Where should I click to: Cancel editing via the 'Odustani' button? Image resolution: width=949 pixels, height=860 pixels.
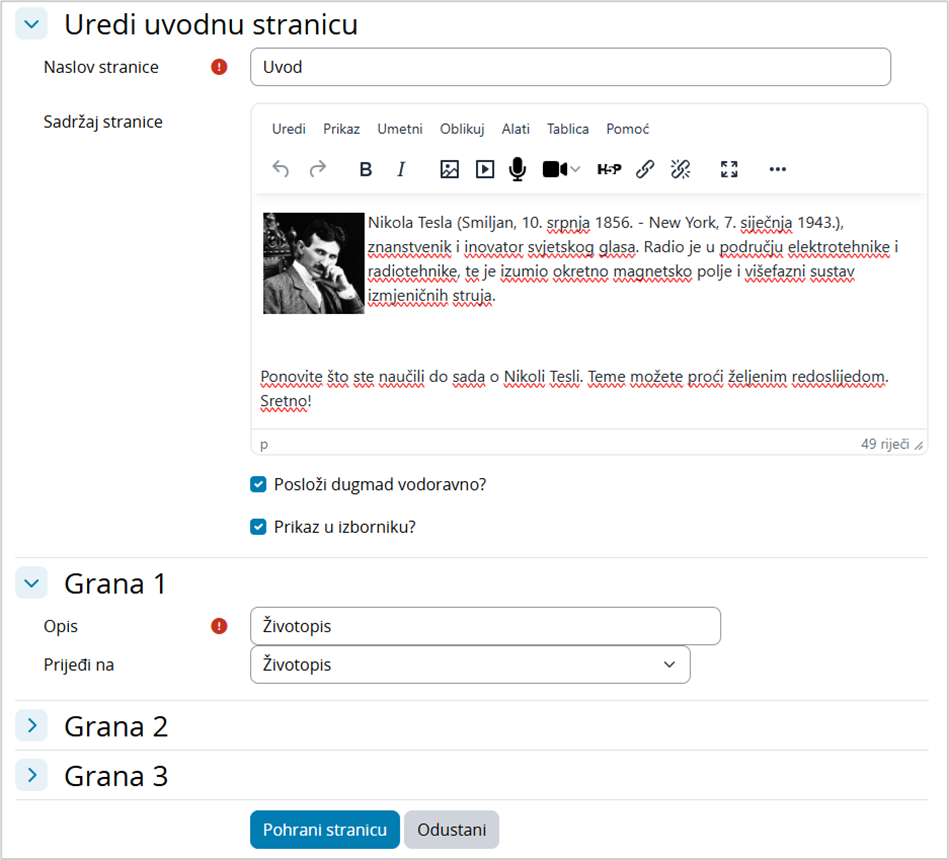click(x=451, y=829)
